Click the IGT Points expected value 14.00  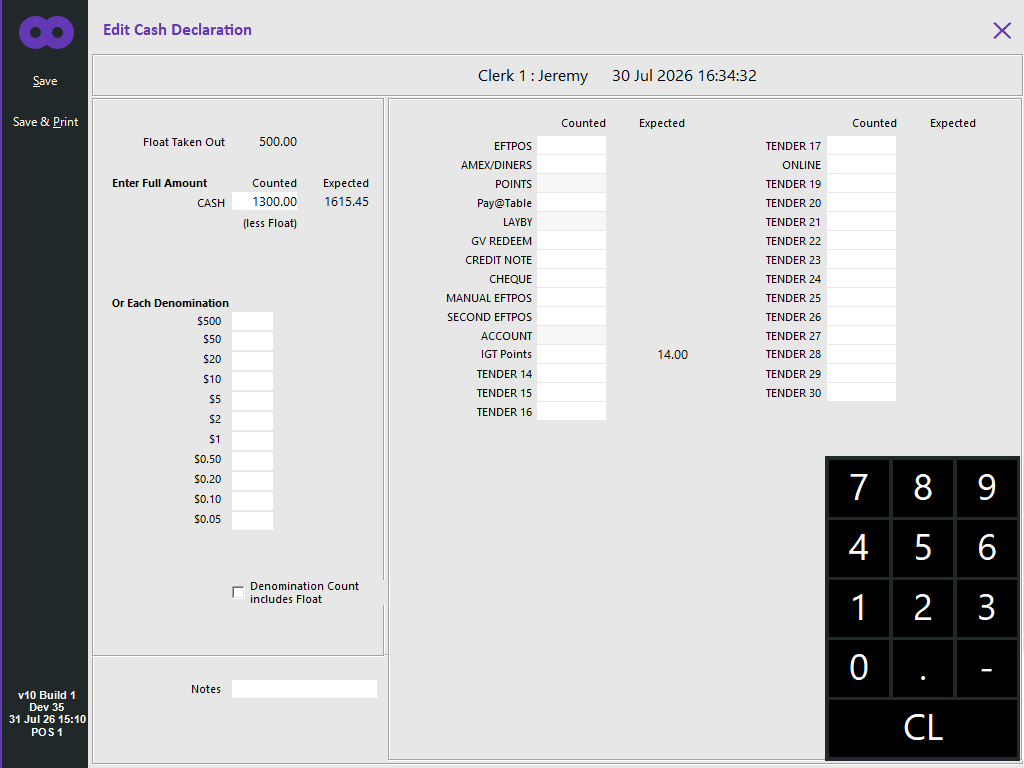[x=673, y=355]
